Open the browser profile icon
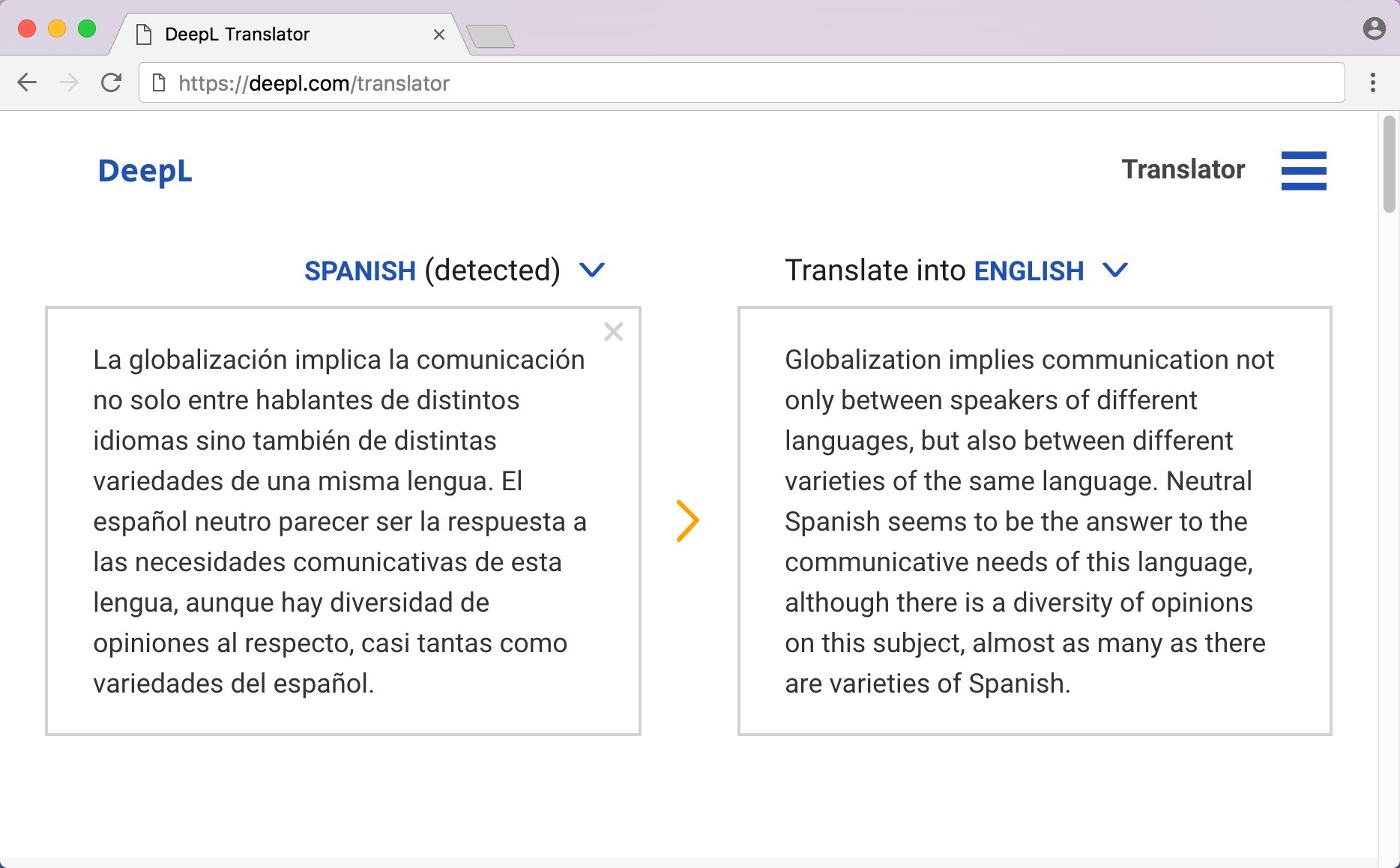Image resolution: width=1400 pixels, height=868 pixels. coord(1375,28)
